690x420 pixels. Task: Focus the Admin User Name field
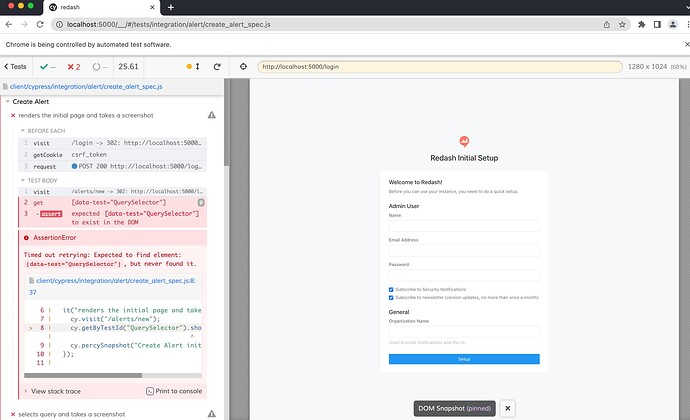pos(464,226)
